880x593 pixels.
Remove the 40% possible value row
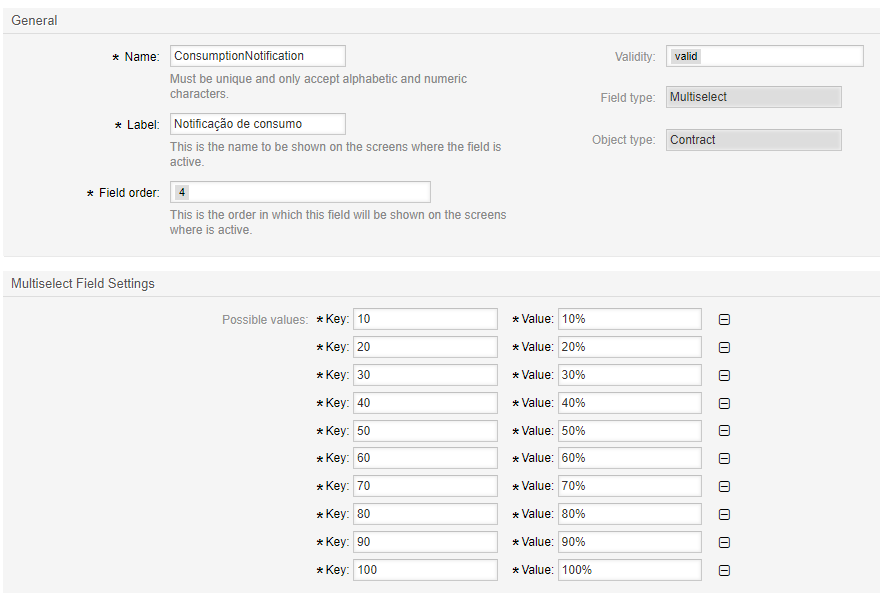(724, 402)
